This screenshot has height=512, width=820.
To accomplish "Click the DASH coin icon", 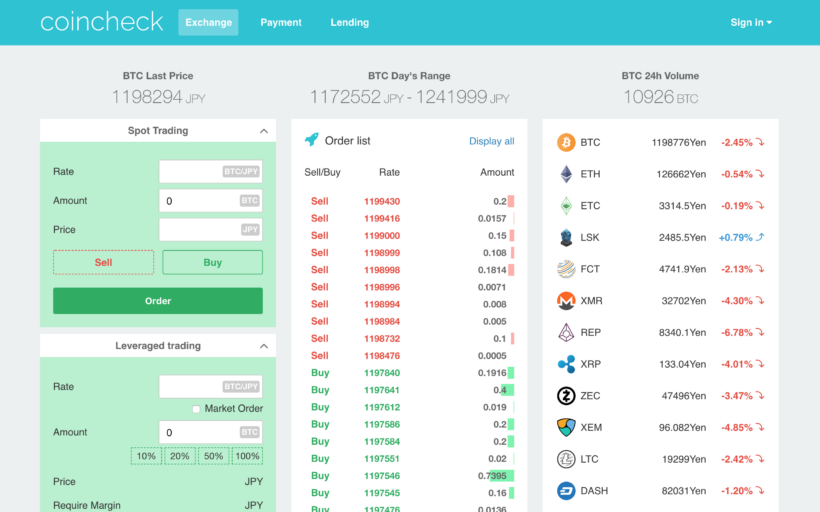I will click(566, 491).
